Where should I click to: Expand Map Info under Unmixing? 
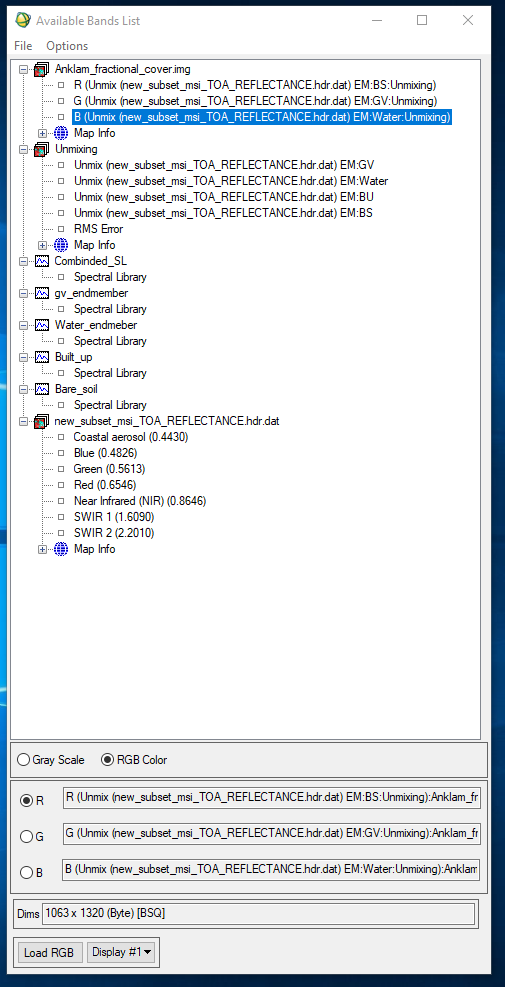click(42, 245)
